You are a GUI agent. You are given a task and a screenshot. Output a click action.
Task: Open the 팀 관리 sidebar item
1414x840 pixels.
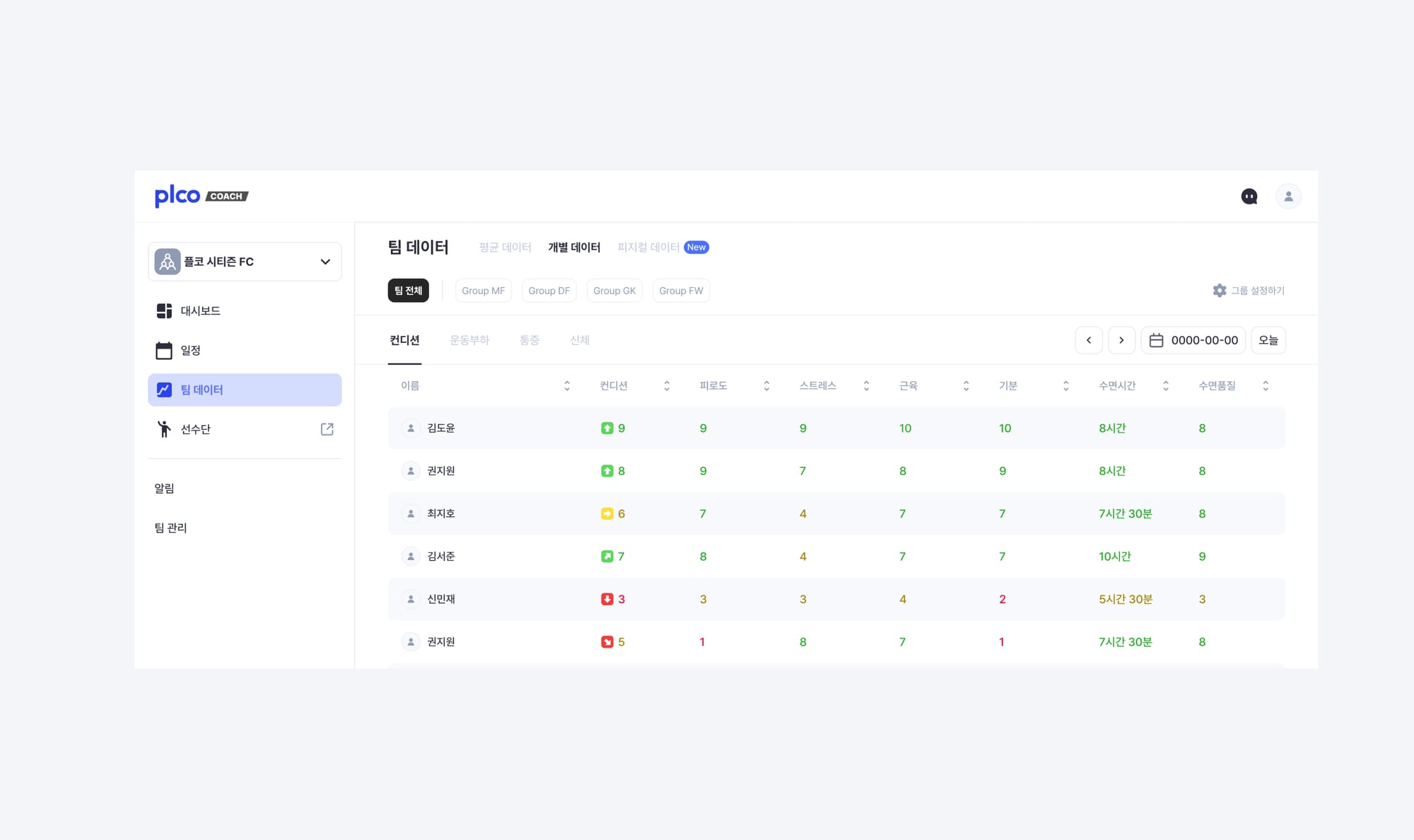pyautogui.click(x=170, y=528)
